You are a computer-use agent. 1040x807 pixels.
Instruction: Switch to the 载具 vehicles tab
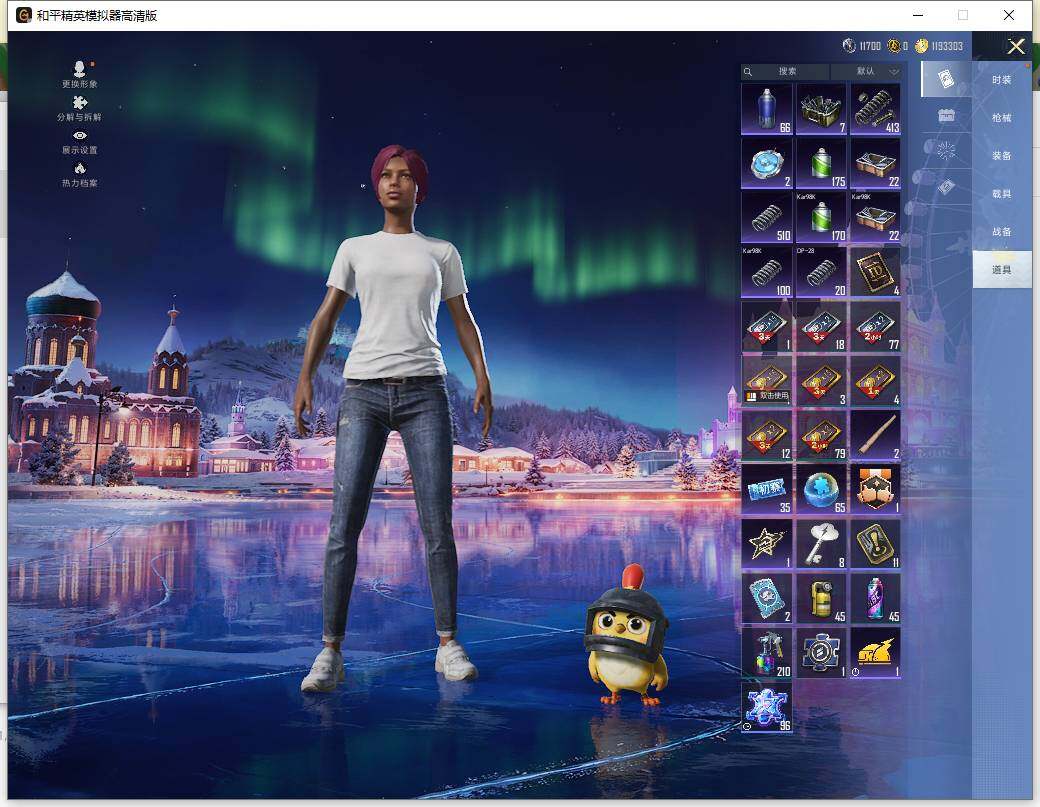pyautogui.click(x=1002, y=194)
